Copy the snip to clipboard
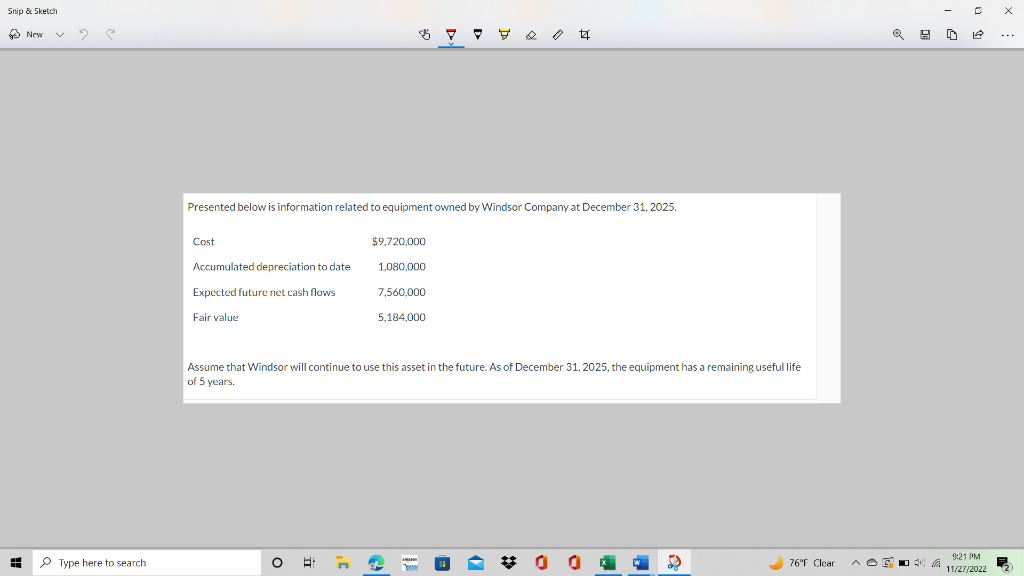1024x576 pixels. [952, 35]
